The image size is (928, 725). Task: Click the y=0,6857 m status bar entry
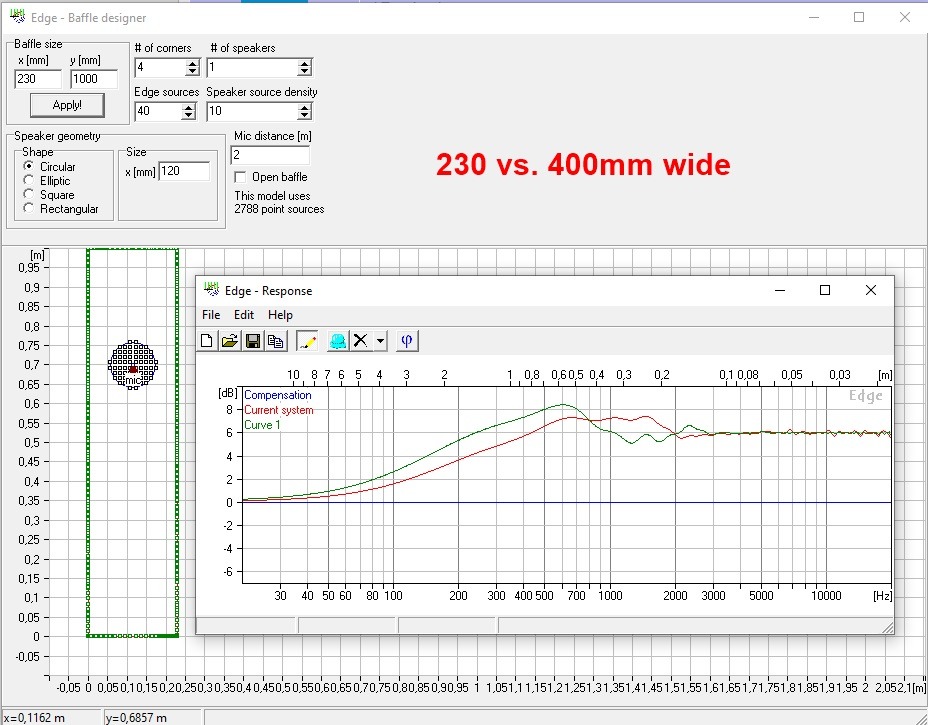click(x=136, y=718)
